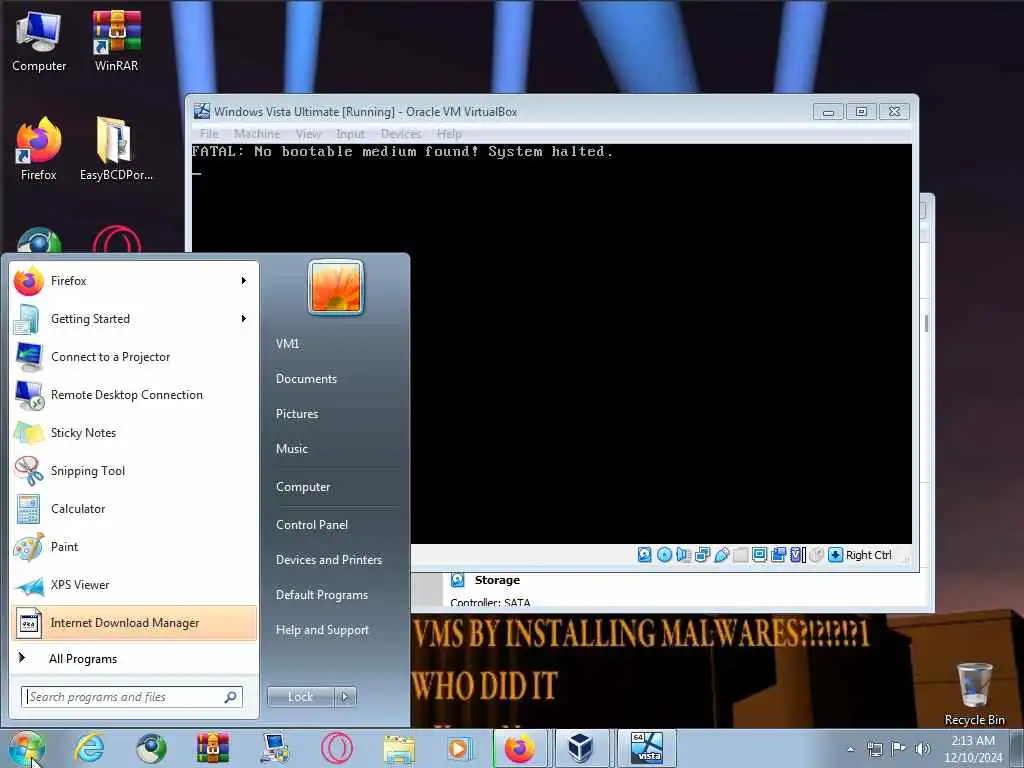Expand Getting Started submenu arrow
Screen dimensions: 1024x768
(x=244, y=319)
